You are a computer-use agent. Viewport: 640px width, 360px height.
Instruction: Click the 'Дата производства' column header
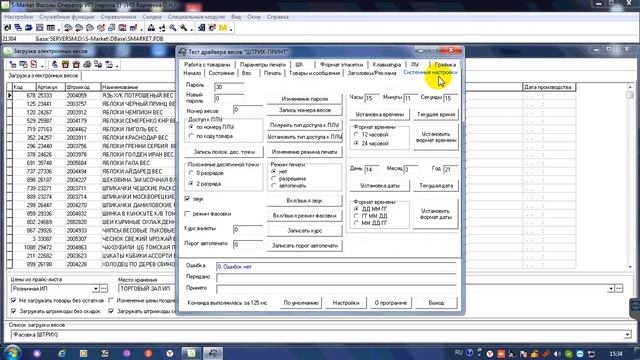549,87
